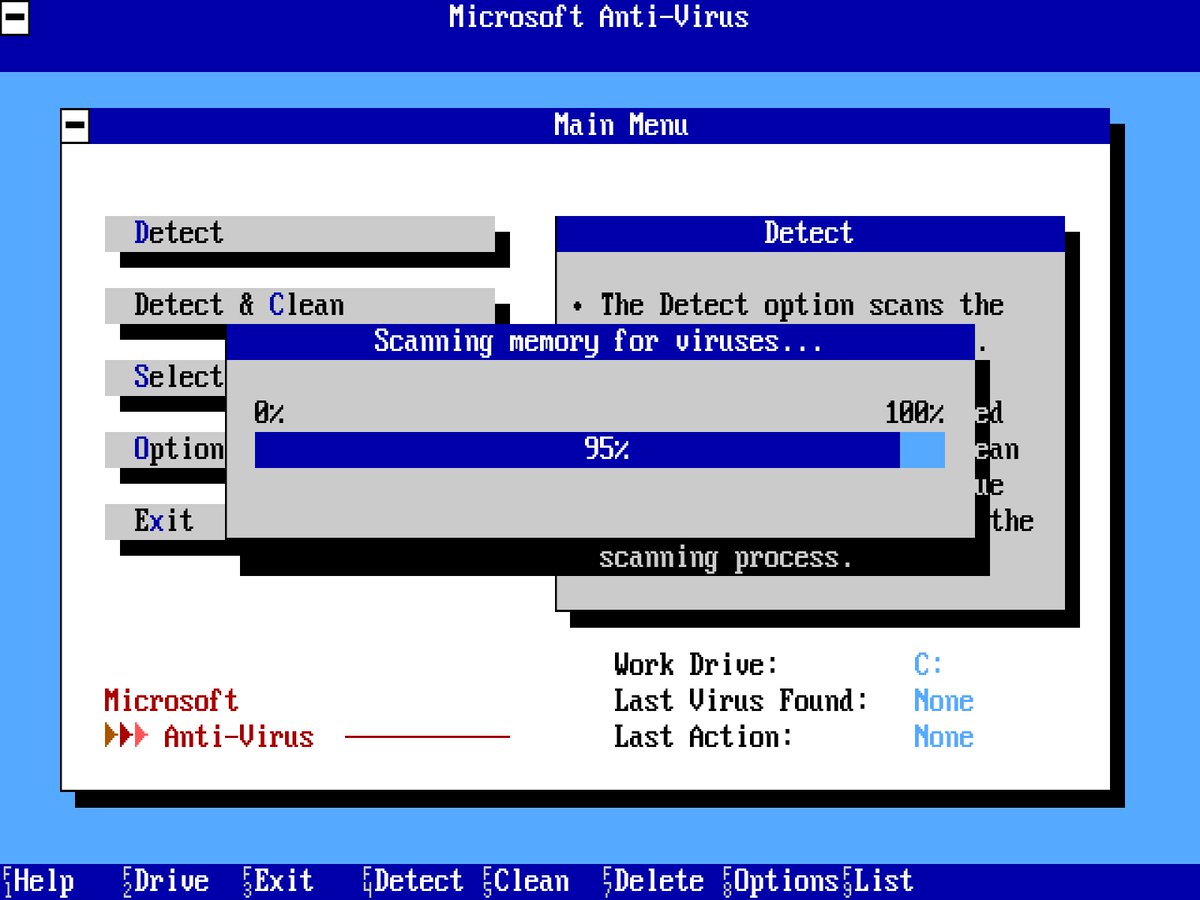
Task: Click the partially hidden Select button
Action: pos(165,377)
